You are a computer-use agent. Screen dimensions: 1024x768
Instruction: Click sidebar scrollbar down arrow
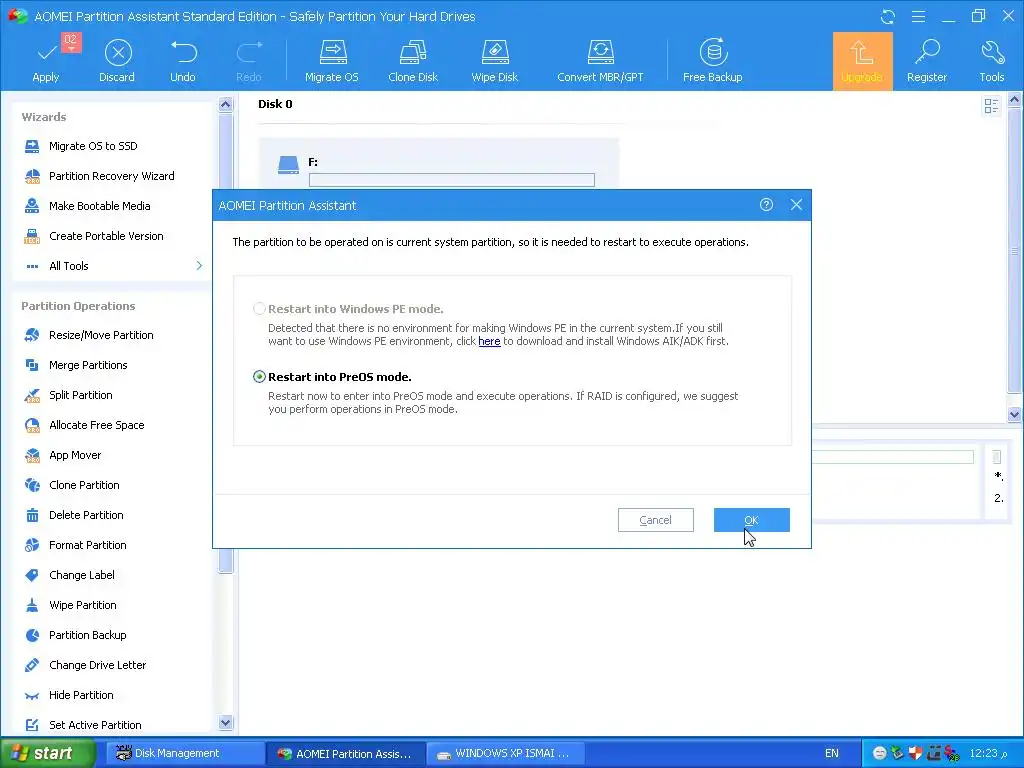pos(225,722)
